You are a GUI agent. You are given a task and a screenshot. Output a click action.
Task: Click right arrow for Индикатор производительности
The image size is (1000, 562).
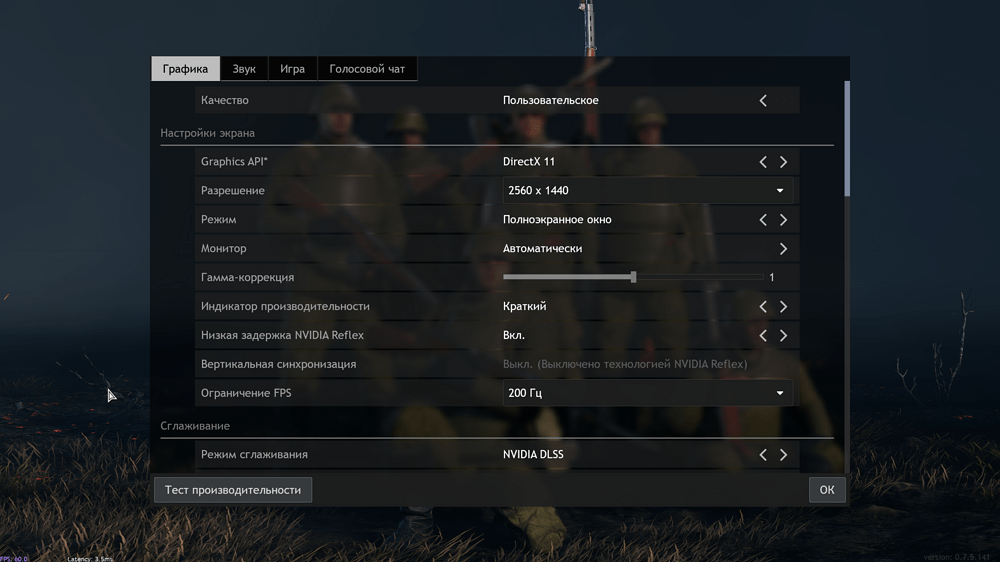783,307
